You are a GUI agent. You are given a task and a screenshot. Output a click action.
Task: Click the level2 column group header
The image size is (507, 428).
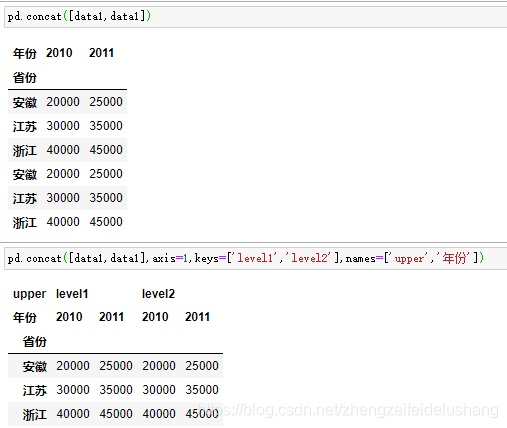(x=158, y=294)
